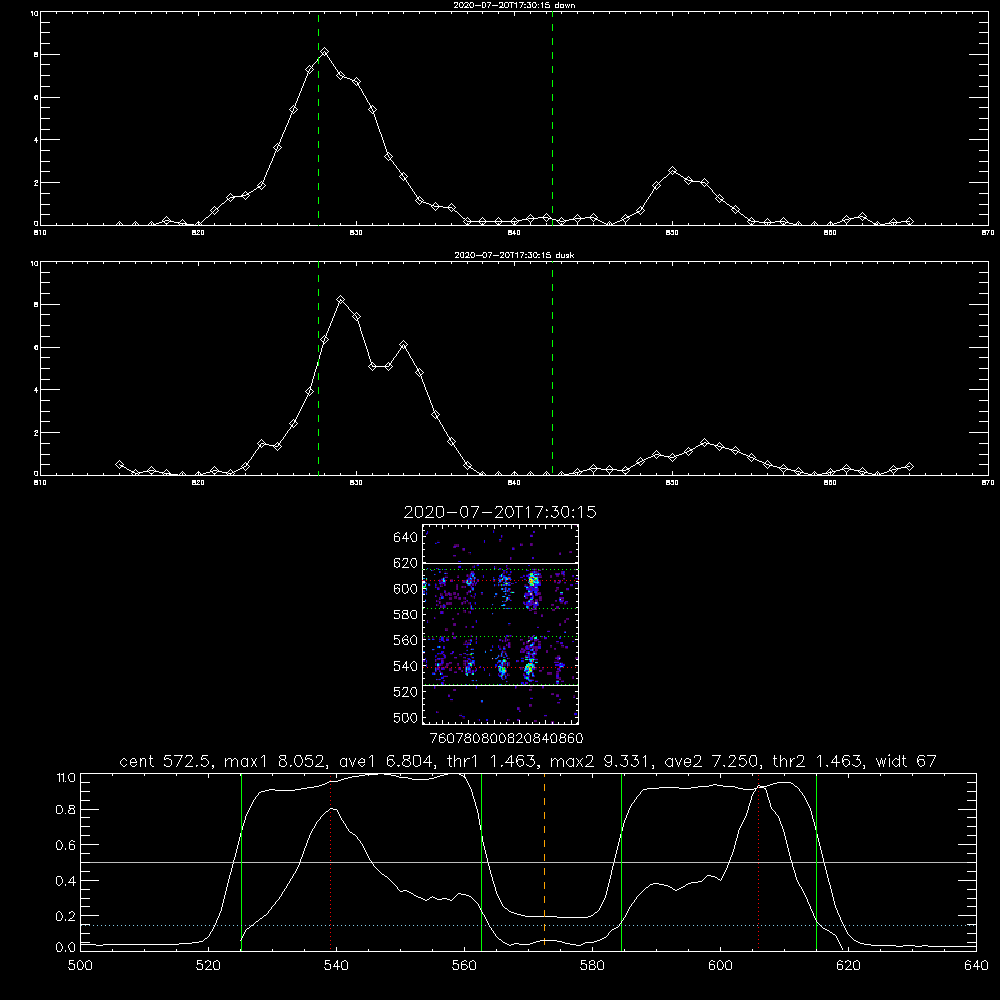Click the 'widt 67' value

906,761
